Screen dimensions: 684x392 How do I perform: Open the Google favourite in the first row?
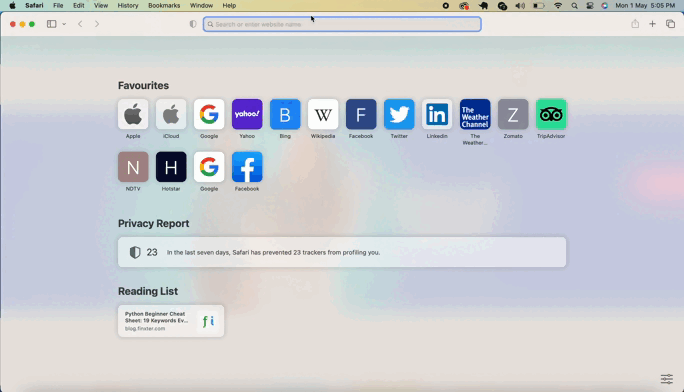tap(209, 114)
